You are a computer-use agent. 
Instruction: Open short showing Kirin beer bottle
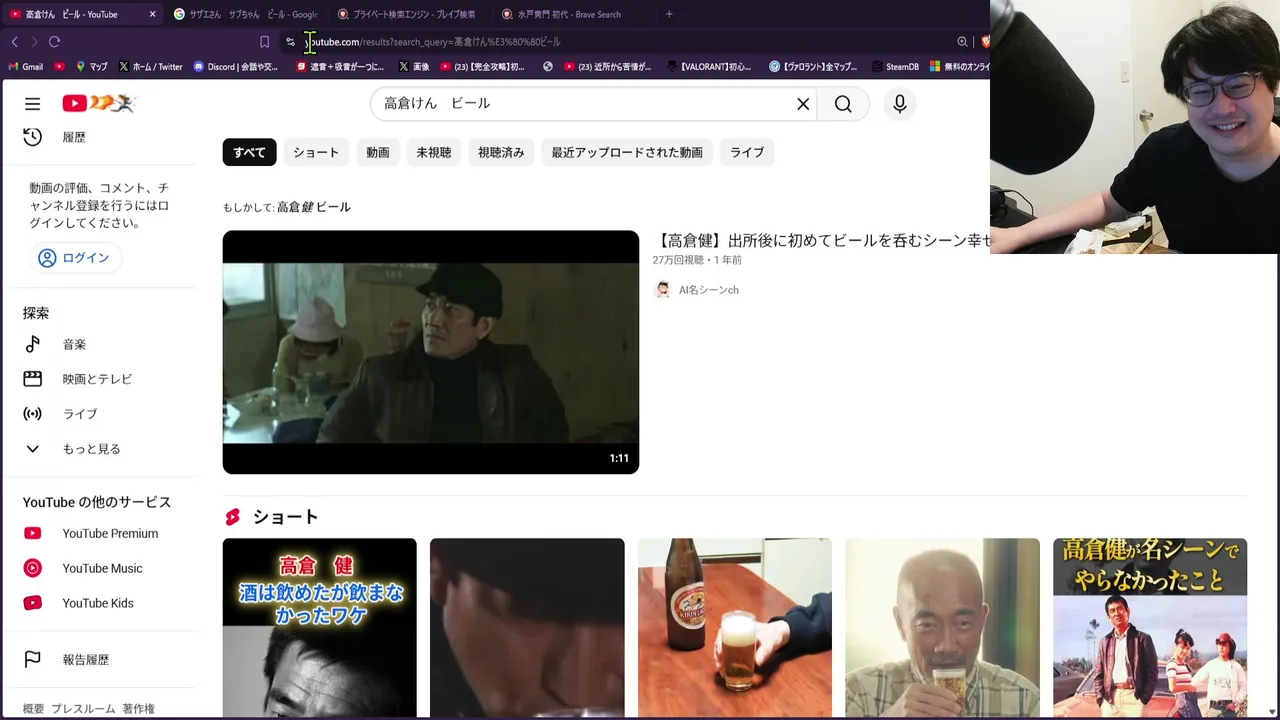click(735, 628)
